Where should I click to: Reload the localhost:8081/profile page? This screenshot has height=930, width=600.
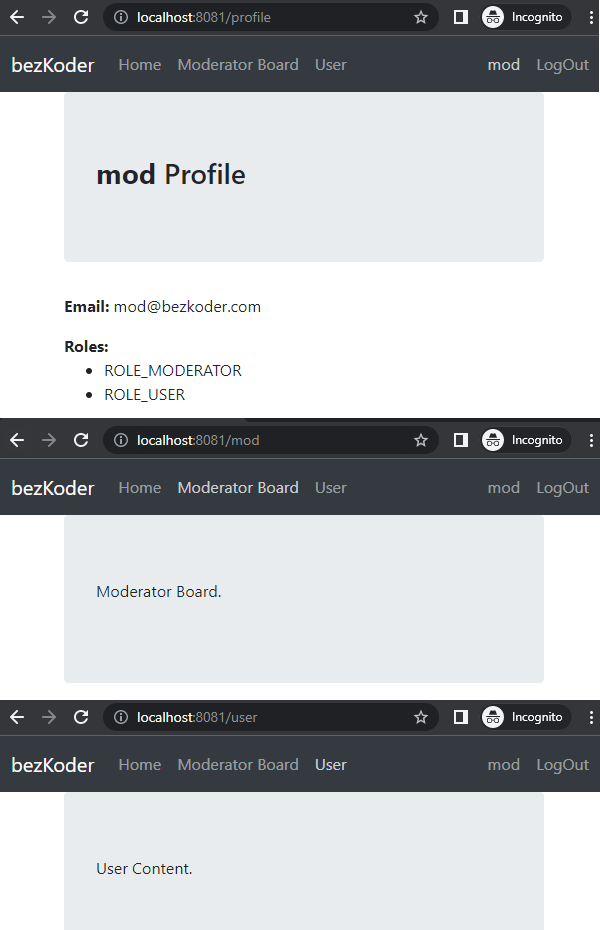(81, 17)
